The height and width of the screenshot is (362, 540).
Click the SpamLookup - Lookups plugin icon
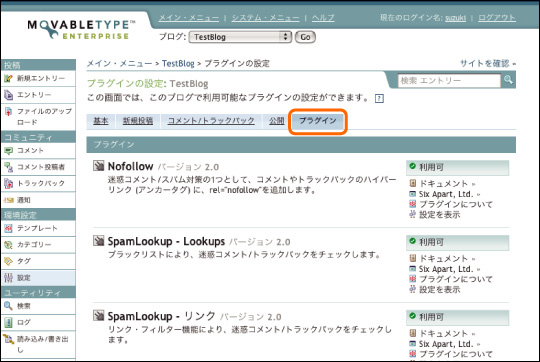(98, 240)
